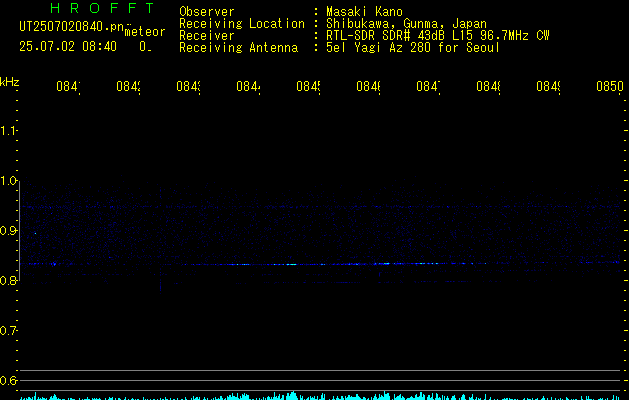The height and width of the screenshot is (400, 629).
Task: Click the 1.1 kHz frequency tick label
Action: click(8, 131)
